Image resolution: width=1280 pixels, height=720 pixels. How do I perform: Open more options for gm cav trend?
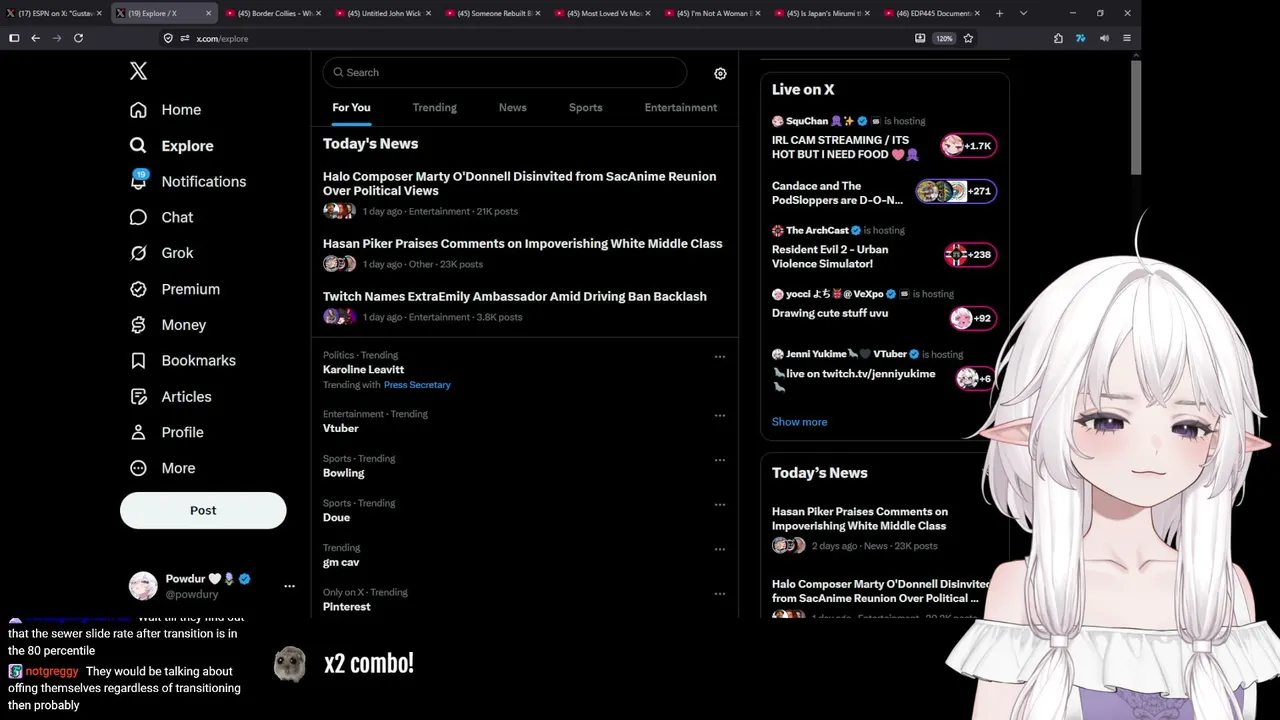tap(719, 549)
